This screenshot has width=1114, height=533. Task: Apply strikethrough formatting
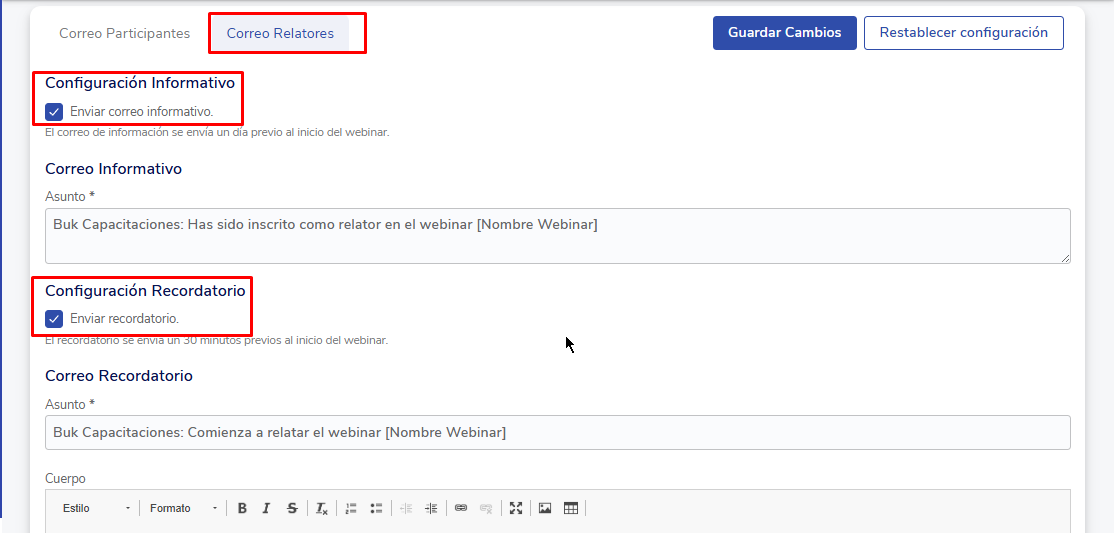point(292,508)
